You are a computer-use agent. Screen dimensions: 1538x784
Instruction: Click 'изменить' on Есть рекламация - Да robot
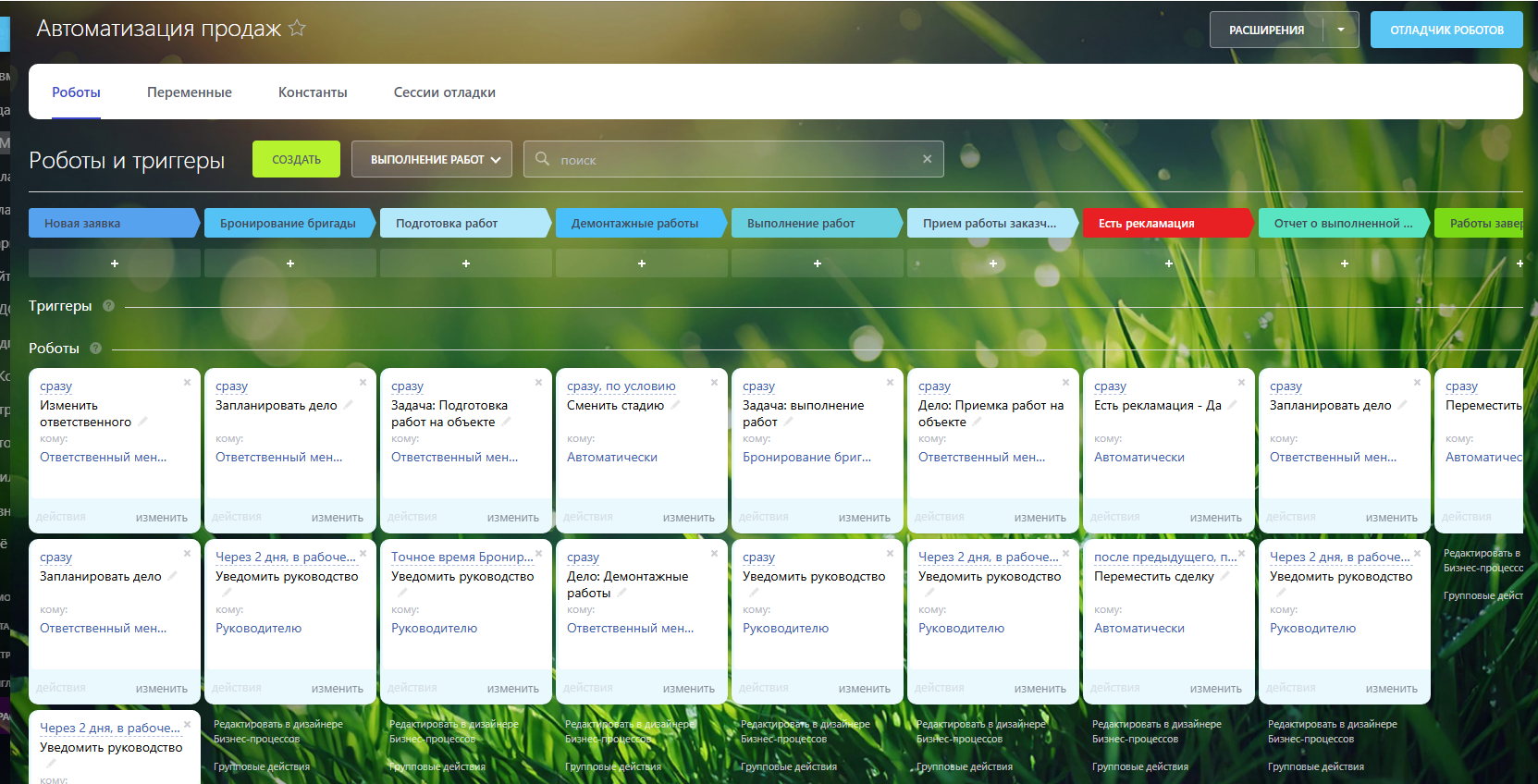(x=1216, y=518)
